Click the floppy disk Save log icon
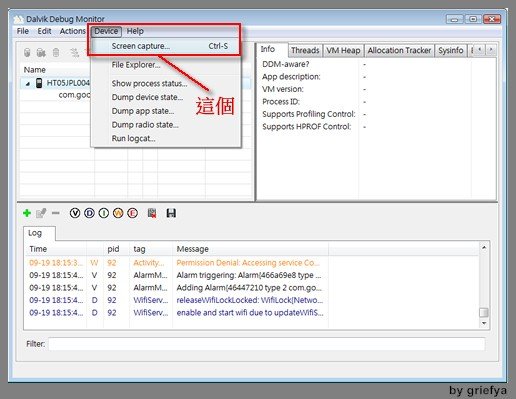 pos(171,213)
